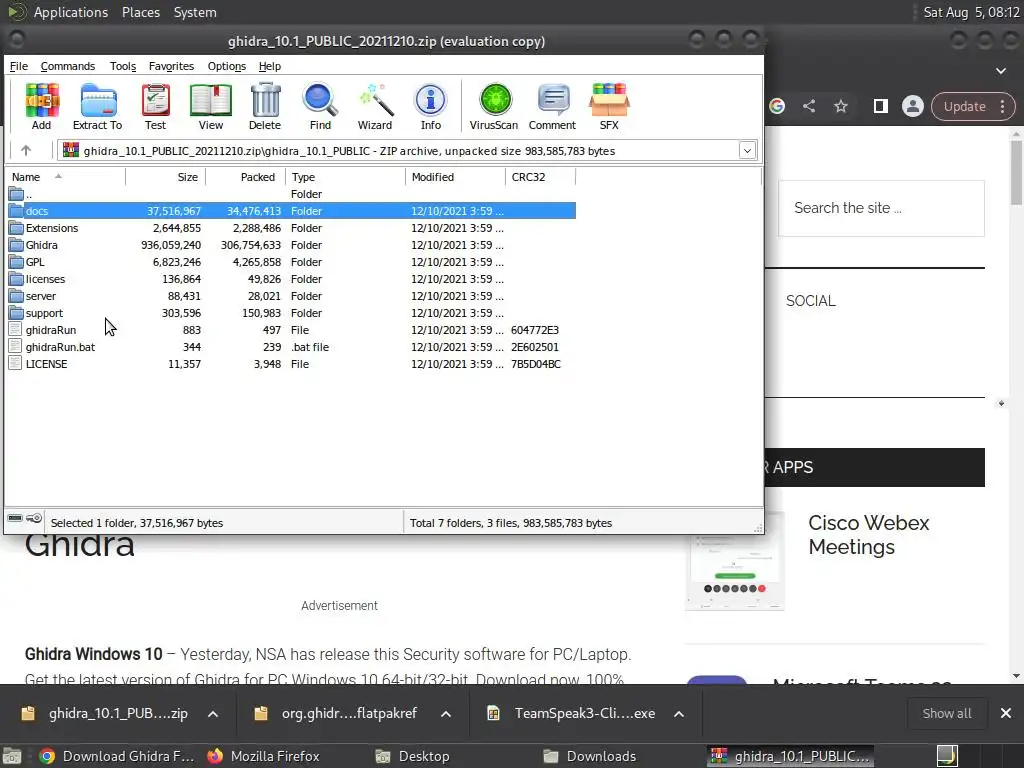The width and height of the screenshot is (1024, 768).
Task: Select the licenses folder row
Action: 291,279
